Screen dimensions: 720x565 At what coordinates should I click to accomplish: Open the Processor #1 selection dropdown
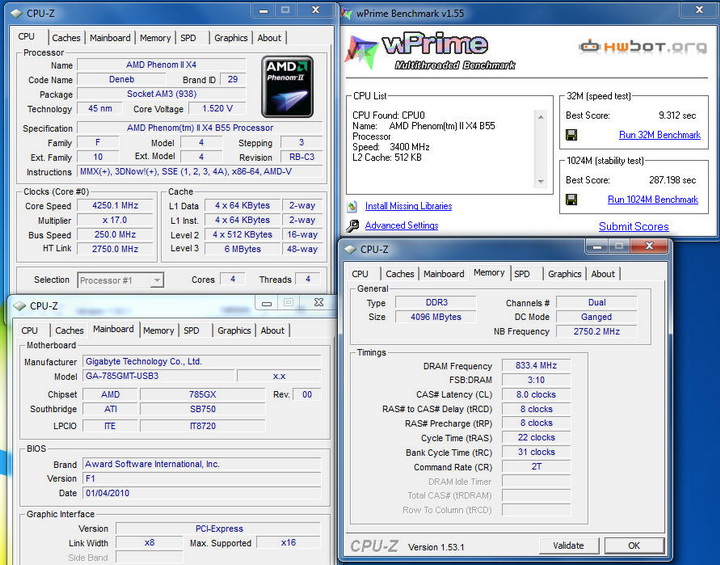(x=157, y=280)
